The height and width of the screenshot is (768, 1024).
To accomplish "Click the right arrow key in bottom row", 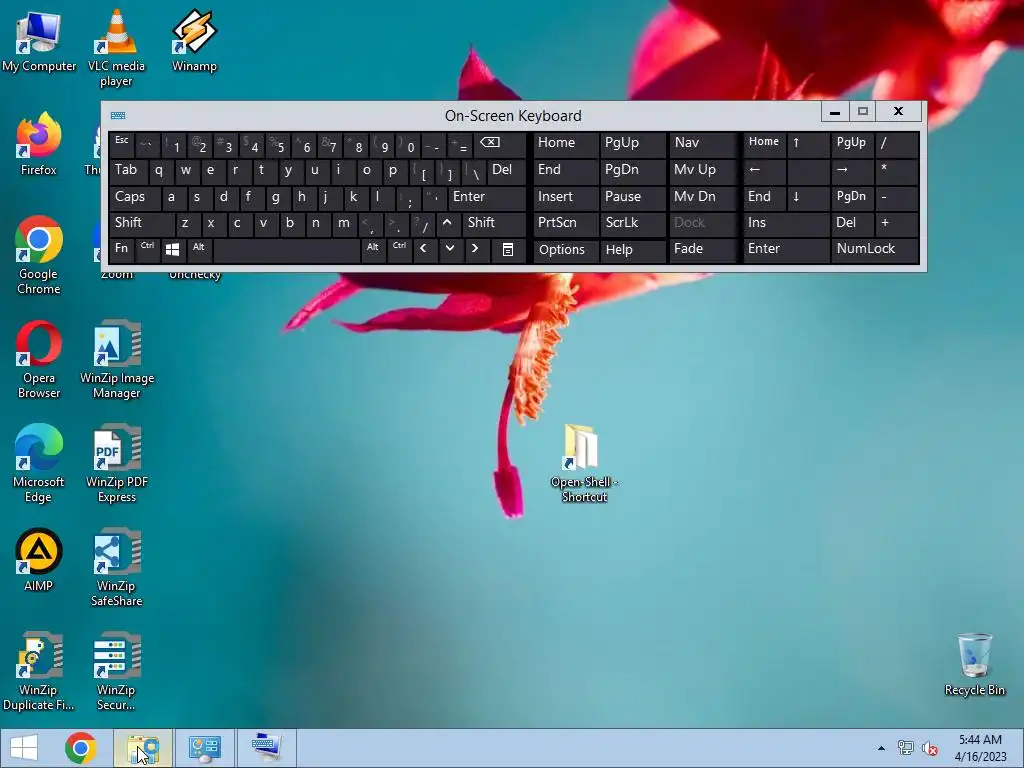I will coord(475,249).
